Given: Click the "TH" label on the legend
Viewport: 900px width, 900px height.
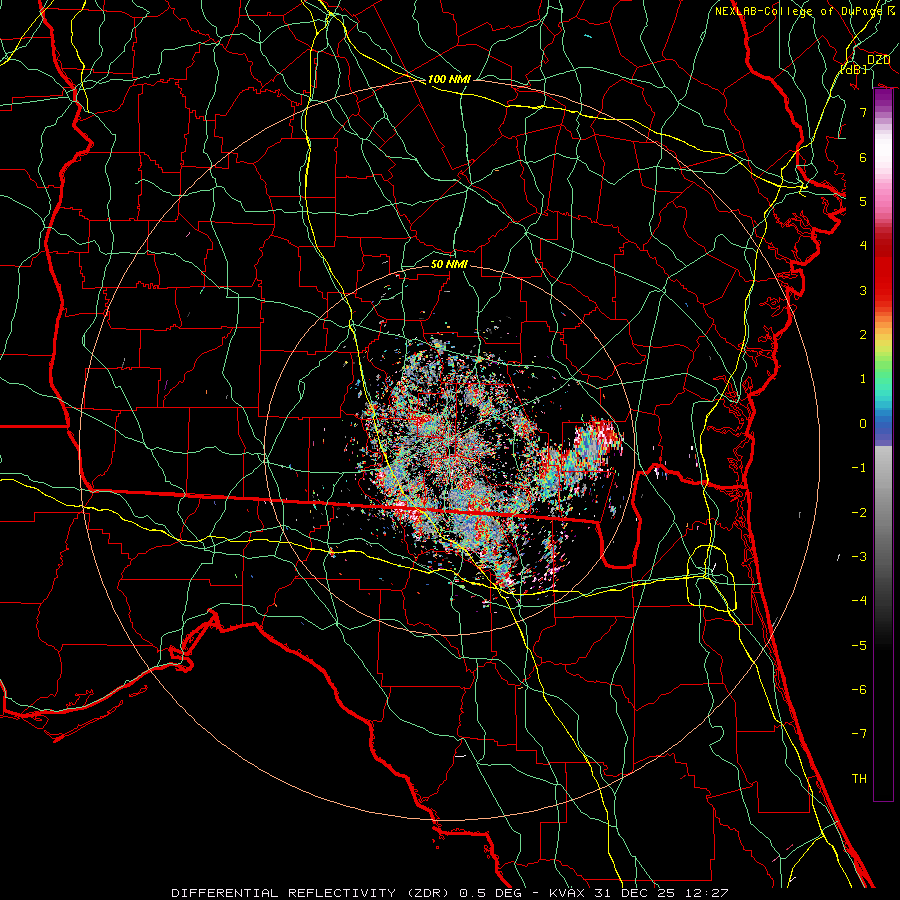Looking at the screenshot, I should pos(859,779).
